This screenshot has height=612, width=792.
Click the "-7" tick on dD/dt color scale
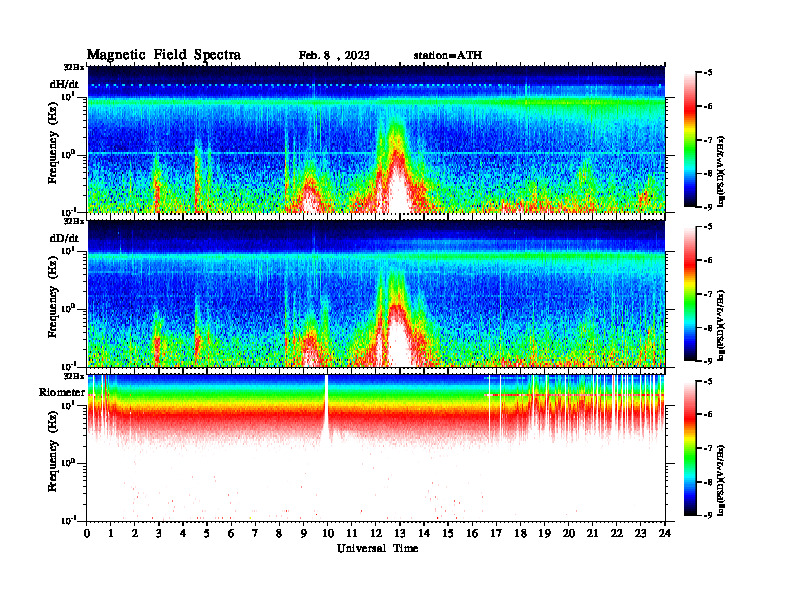(708, 294)
